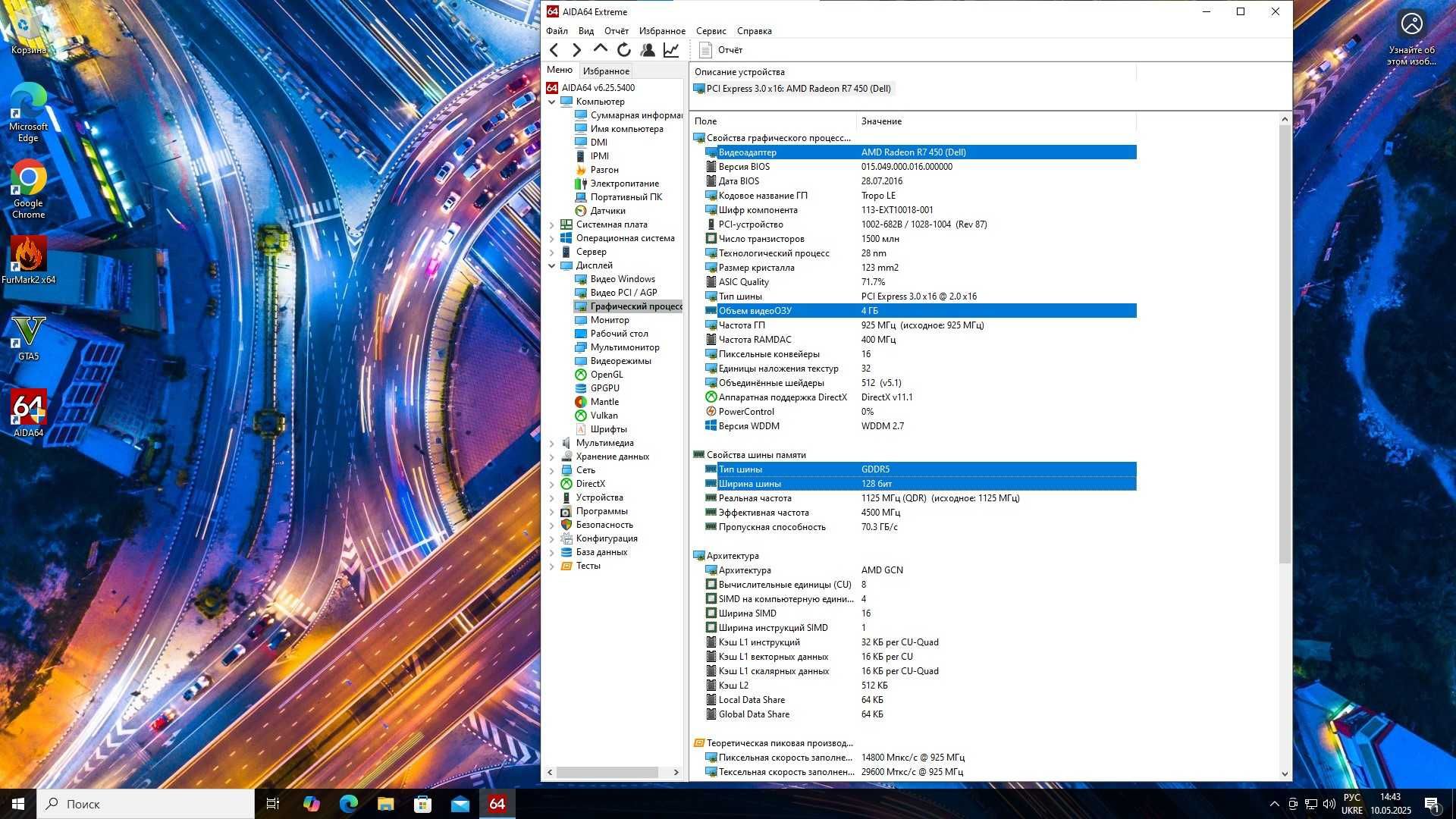Switch to the Меню tab
The image size is (1456, 819).
click(x=560, y=70)
